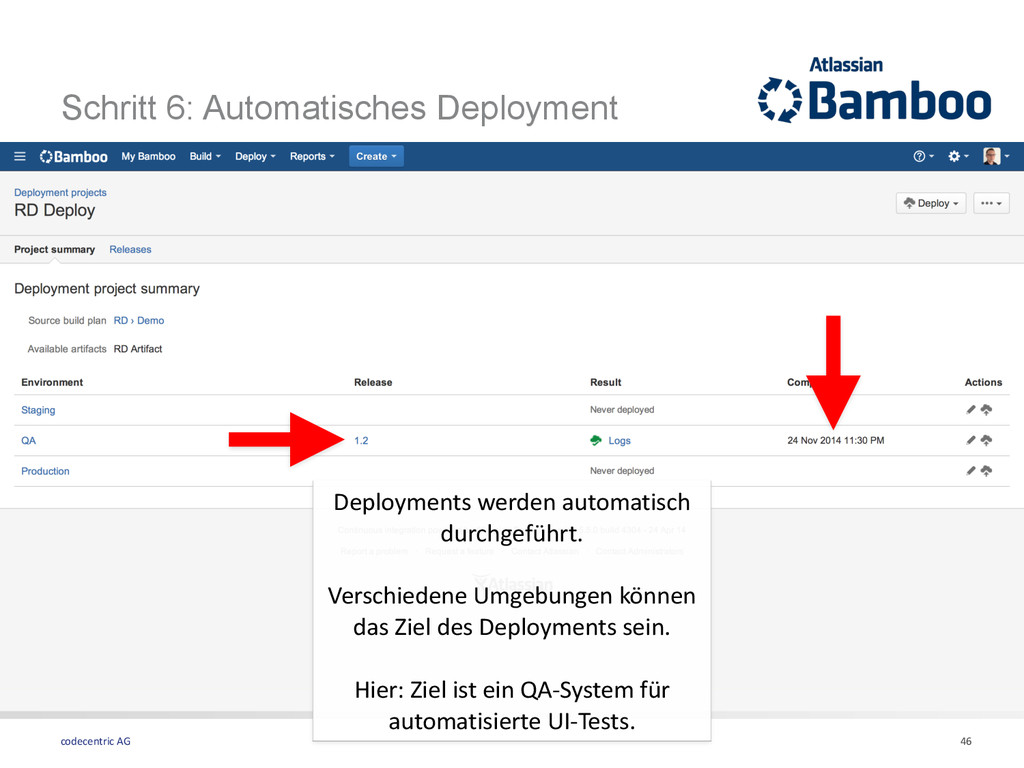The height and width of the screenshot is (768, 1024).
Task: Open the three-dots more actions dropdown
Action: 991,203
